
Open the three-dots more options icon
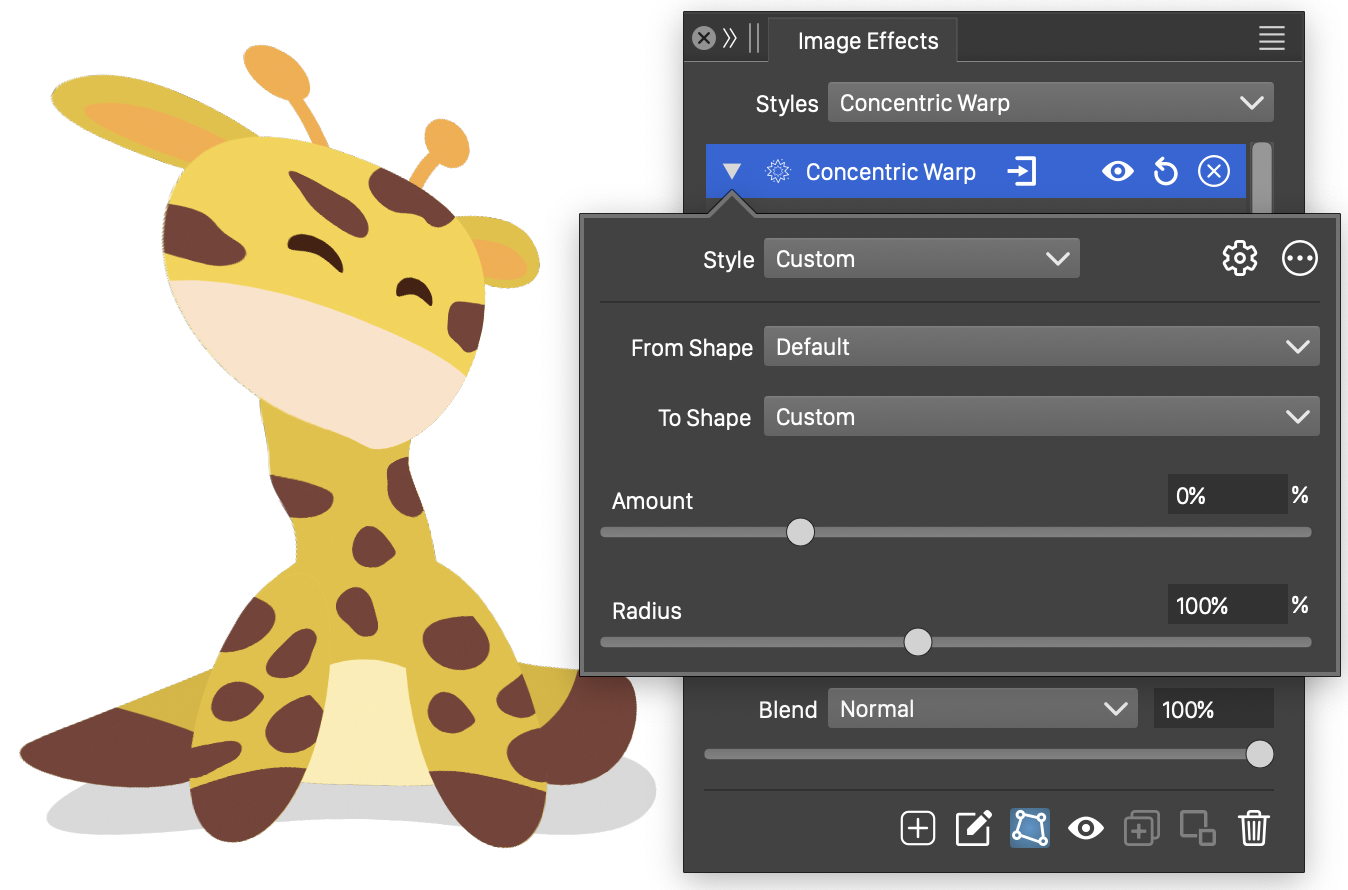[x=1299, y=259]
